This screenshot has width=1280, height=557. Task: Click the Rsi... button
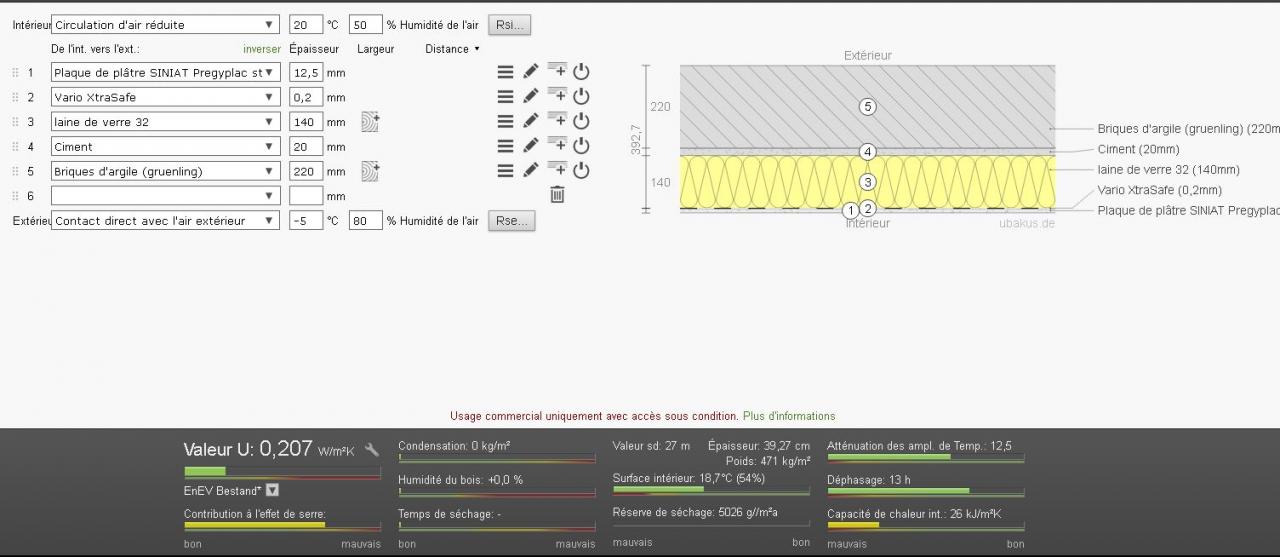pos(510,25)
